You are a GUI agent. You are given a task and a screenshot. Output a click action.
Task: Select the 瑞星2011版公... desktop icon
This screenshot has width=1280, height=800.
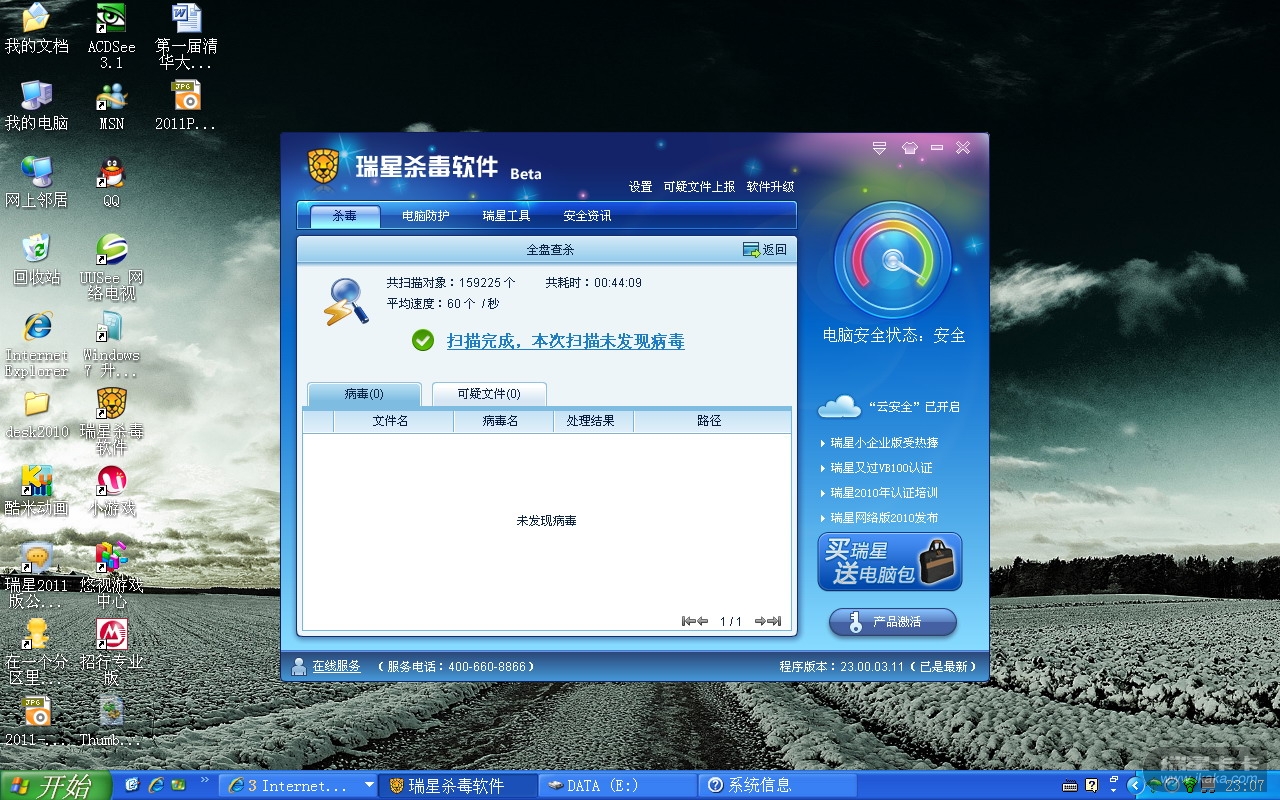point(36,575)
